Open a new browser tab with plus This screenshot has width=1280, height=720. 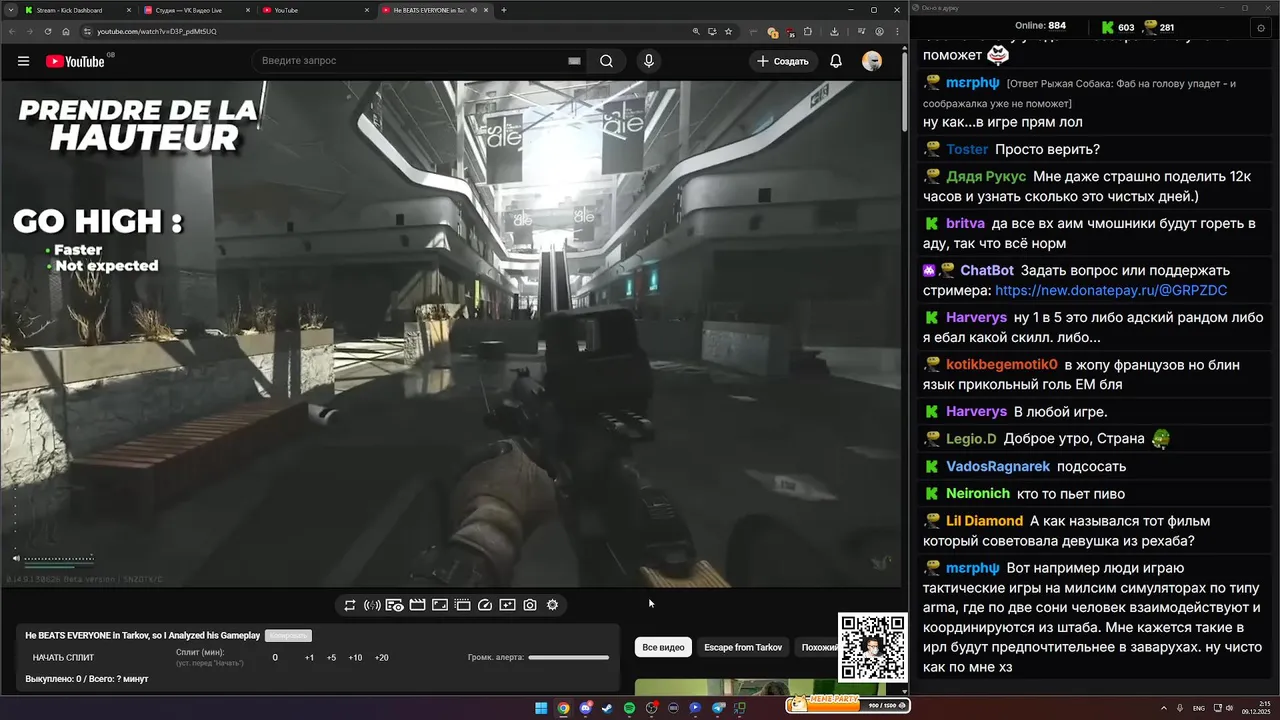pos(503,10)
